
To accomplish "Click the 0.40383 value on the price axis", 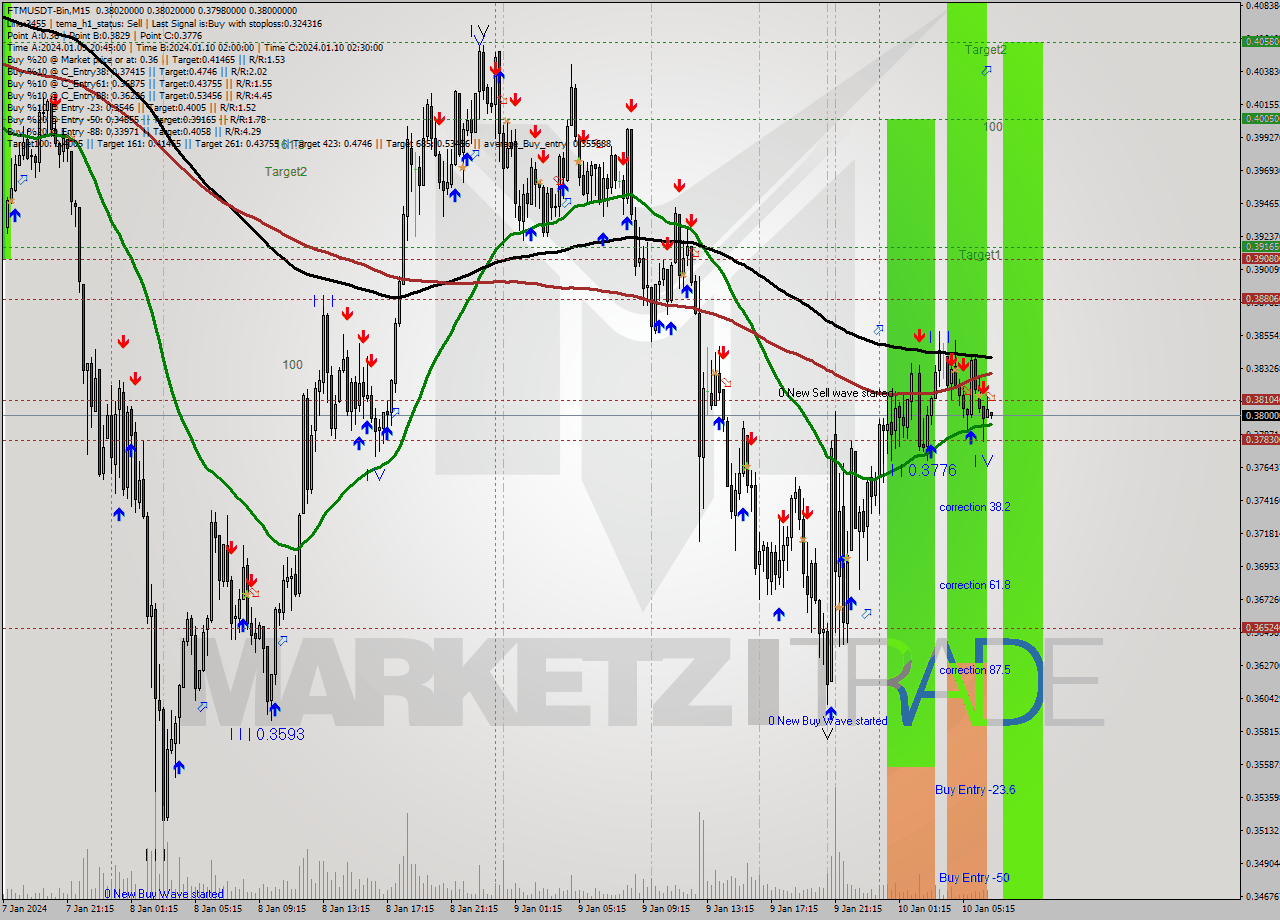I will point(1263,71).
